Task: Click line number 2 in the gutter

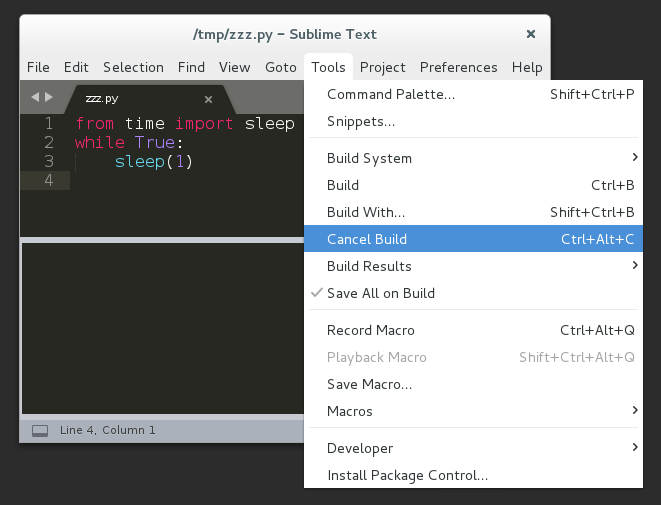Action: [x=47, y=142]
